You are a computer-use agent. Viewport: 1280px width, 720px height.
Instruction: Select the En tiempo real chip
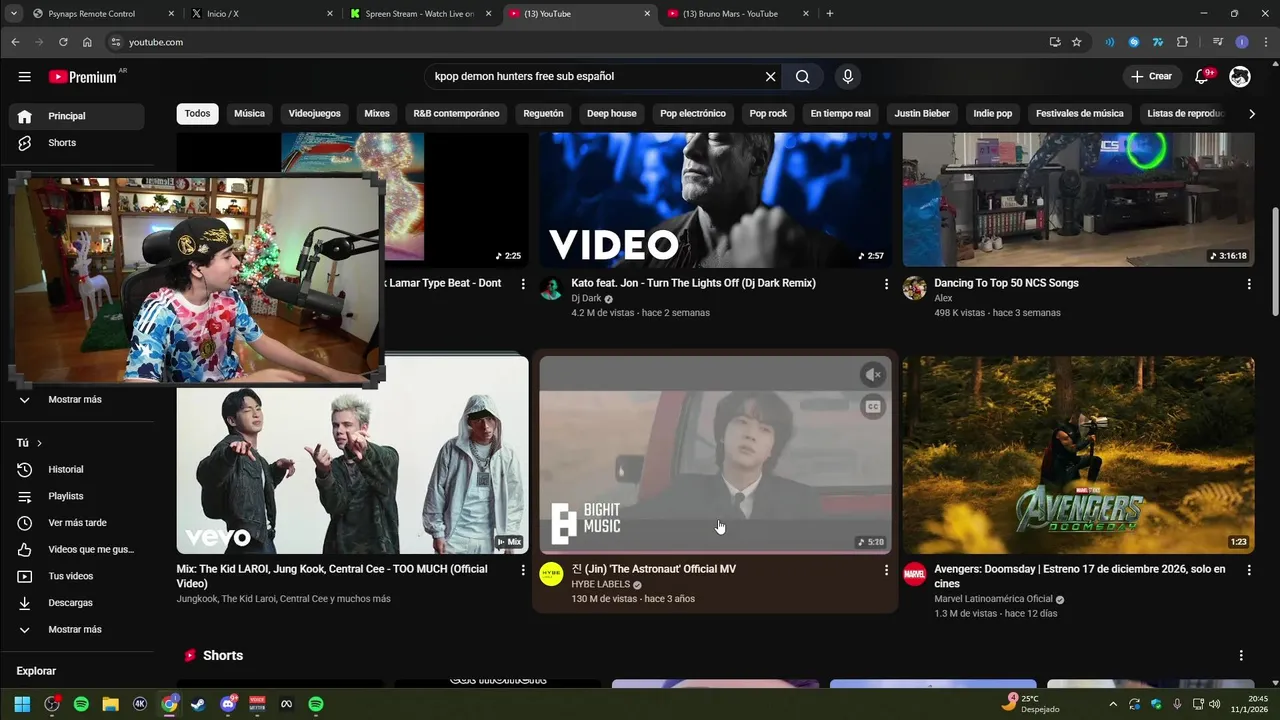[x=841, y=114]
